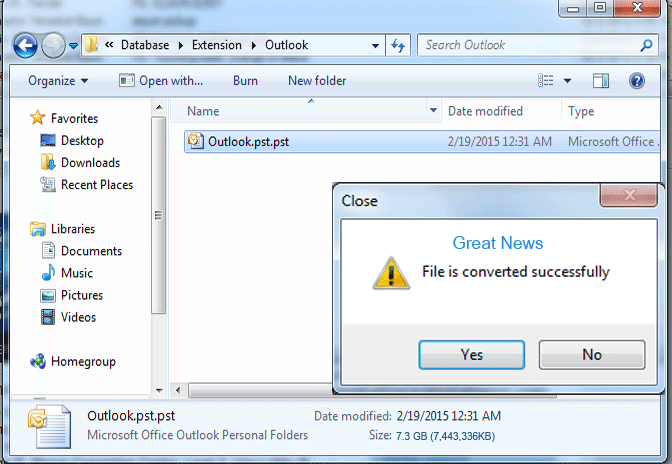
Task: Open the Documents library
Action: pyautogui.click(x=91, y=251)
